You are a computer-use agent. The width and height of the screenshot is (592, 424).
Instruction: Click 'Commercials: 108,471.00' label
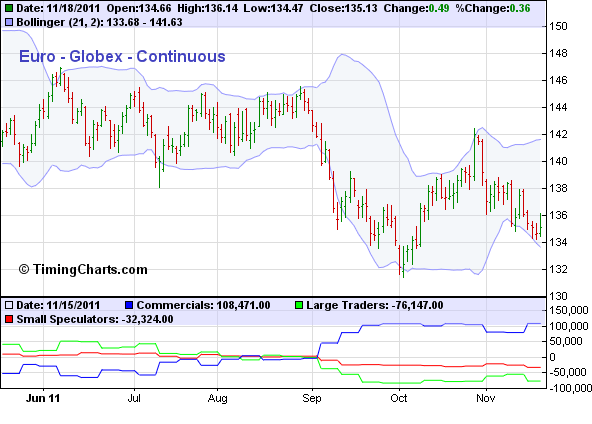click(x=204, y=305)
